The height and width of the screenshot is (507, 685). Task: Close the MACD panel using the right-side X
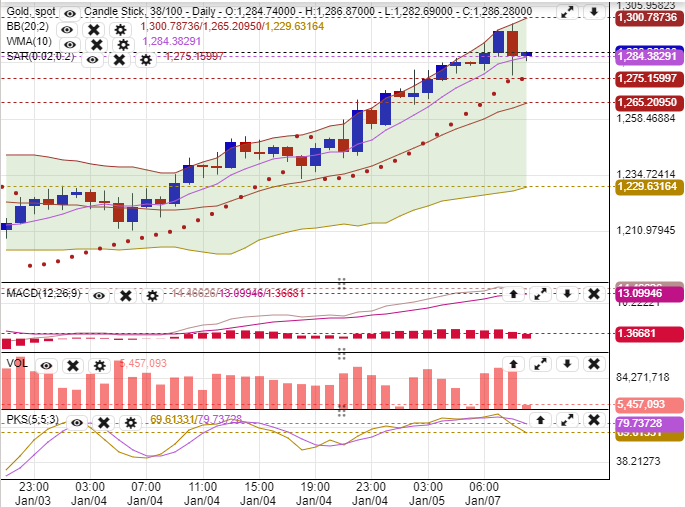pyautogui.click(x=592, y=294)
